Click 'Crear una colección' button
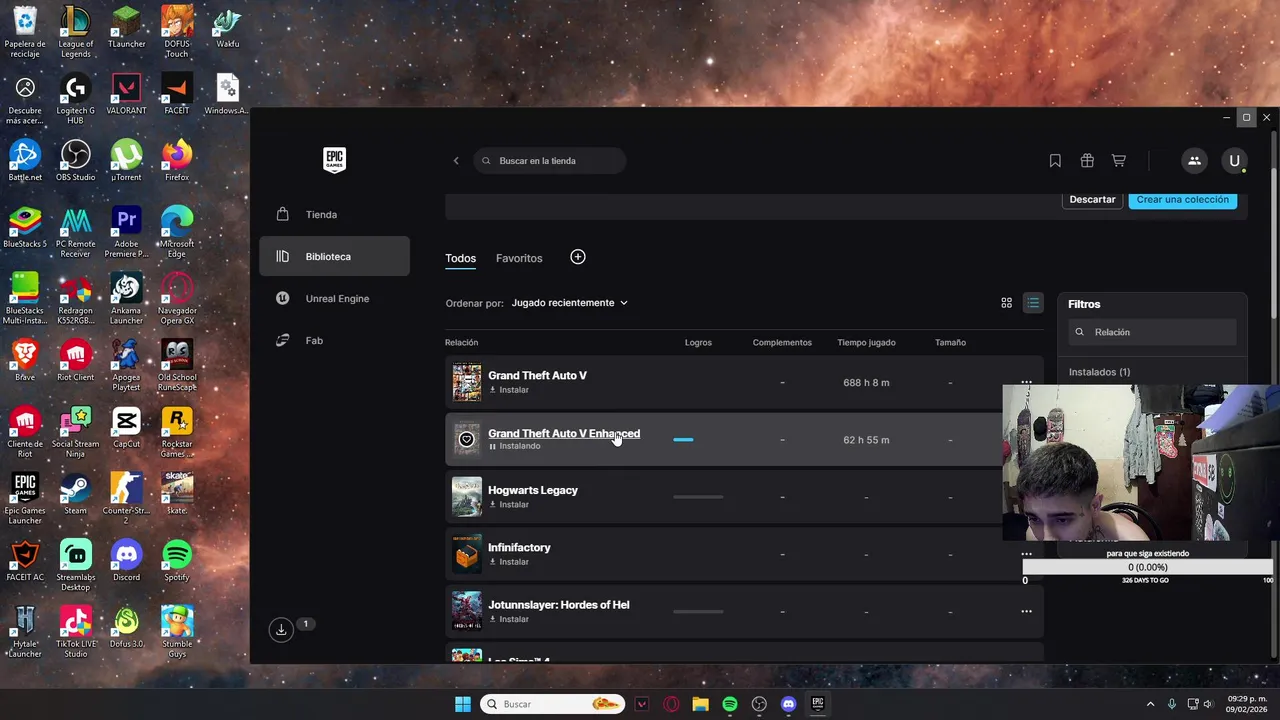 [x=1182, y=199]
